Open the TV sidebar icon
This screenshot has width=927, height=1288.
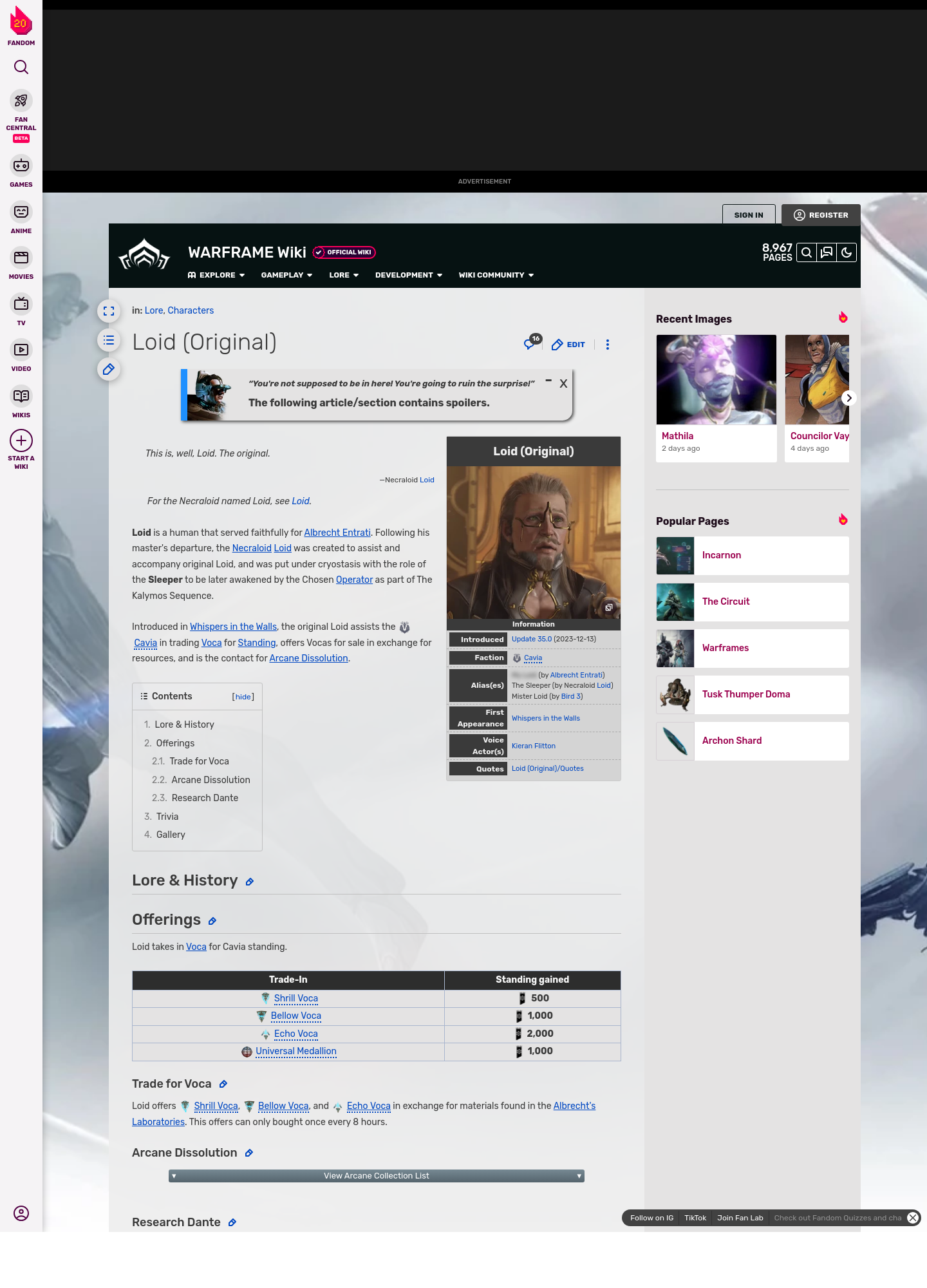21,304
